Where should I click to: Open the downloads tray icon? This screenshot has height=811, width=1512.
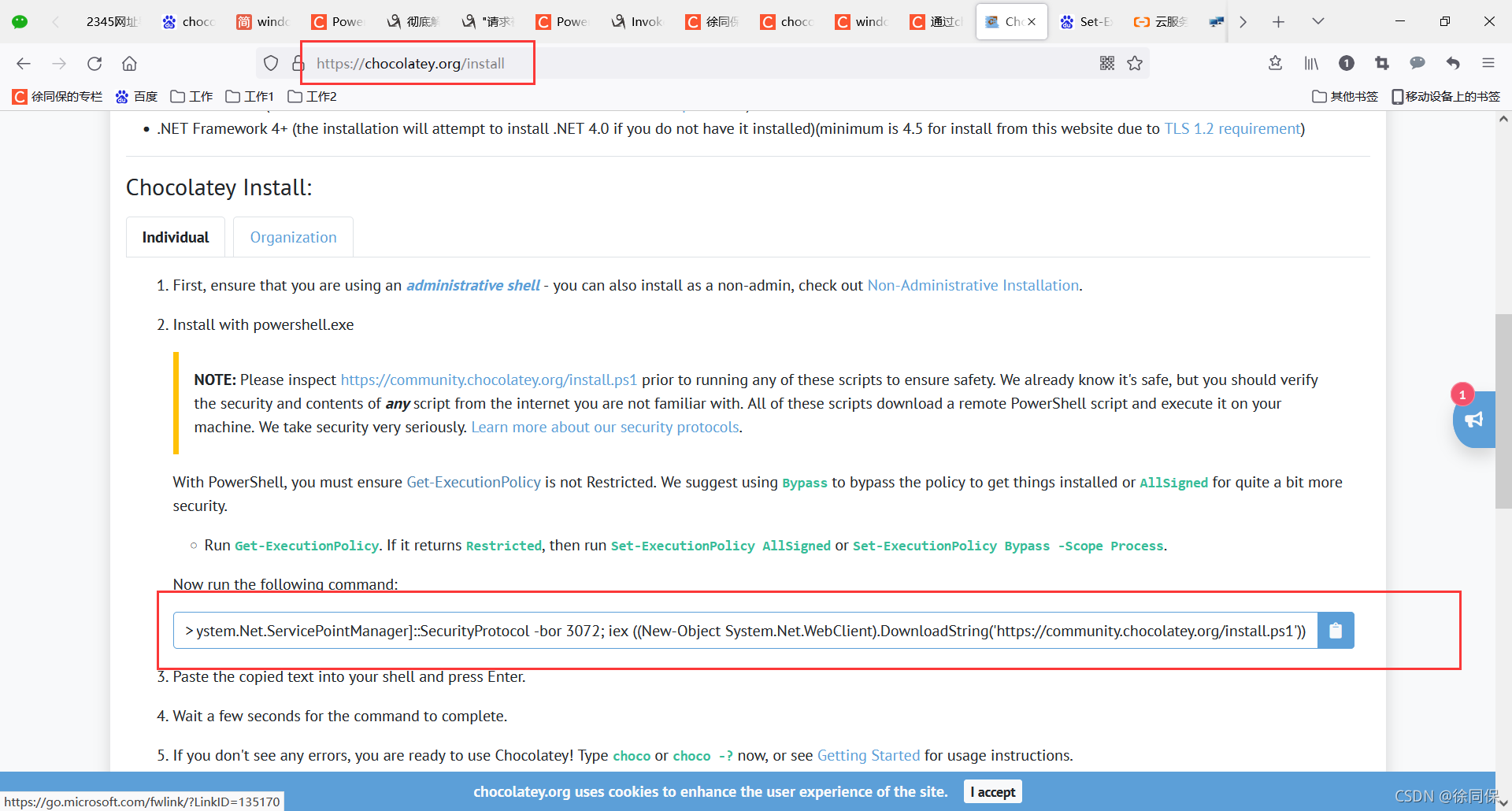pos(1276,64)
